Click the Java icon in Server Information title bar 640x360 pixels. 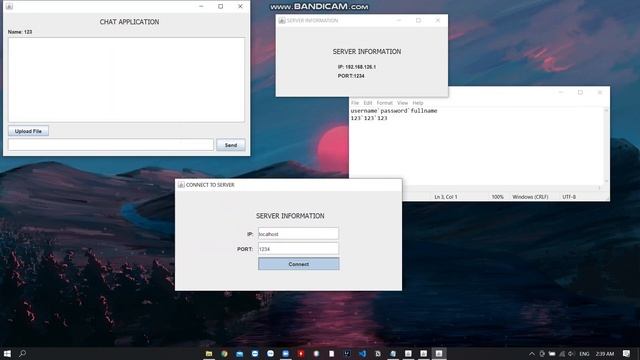pyautogui.click(x=282, y=20)
